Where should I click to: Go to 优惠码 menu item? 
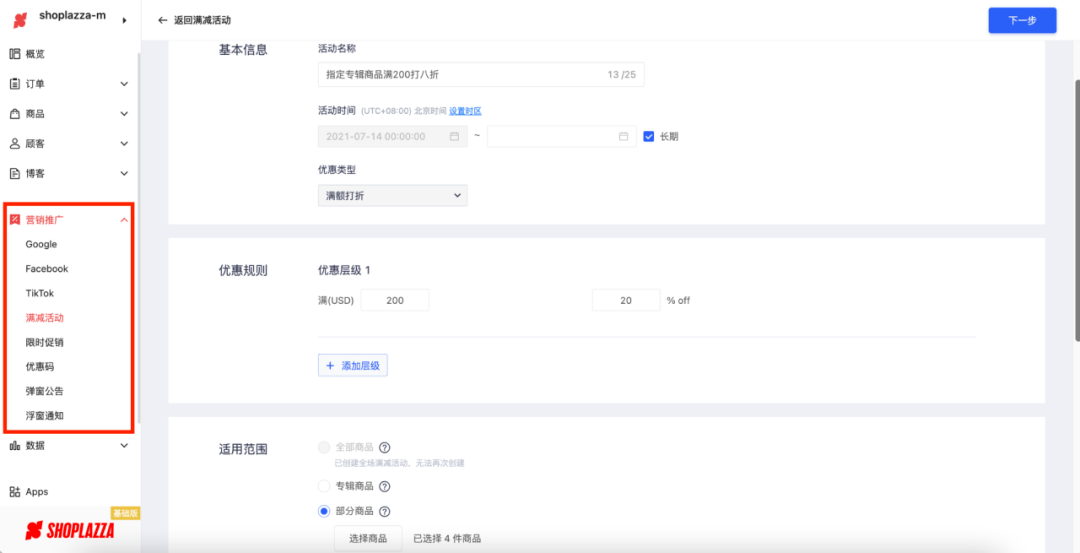pos(40,367)
